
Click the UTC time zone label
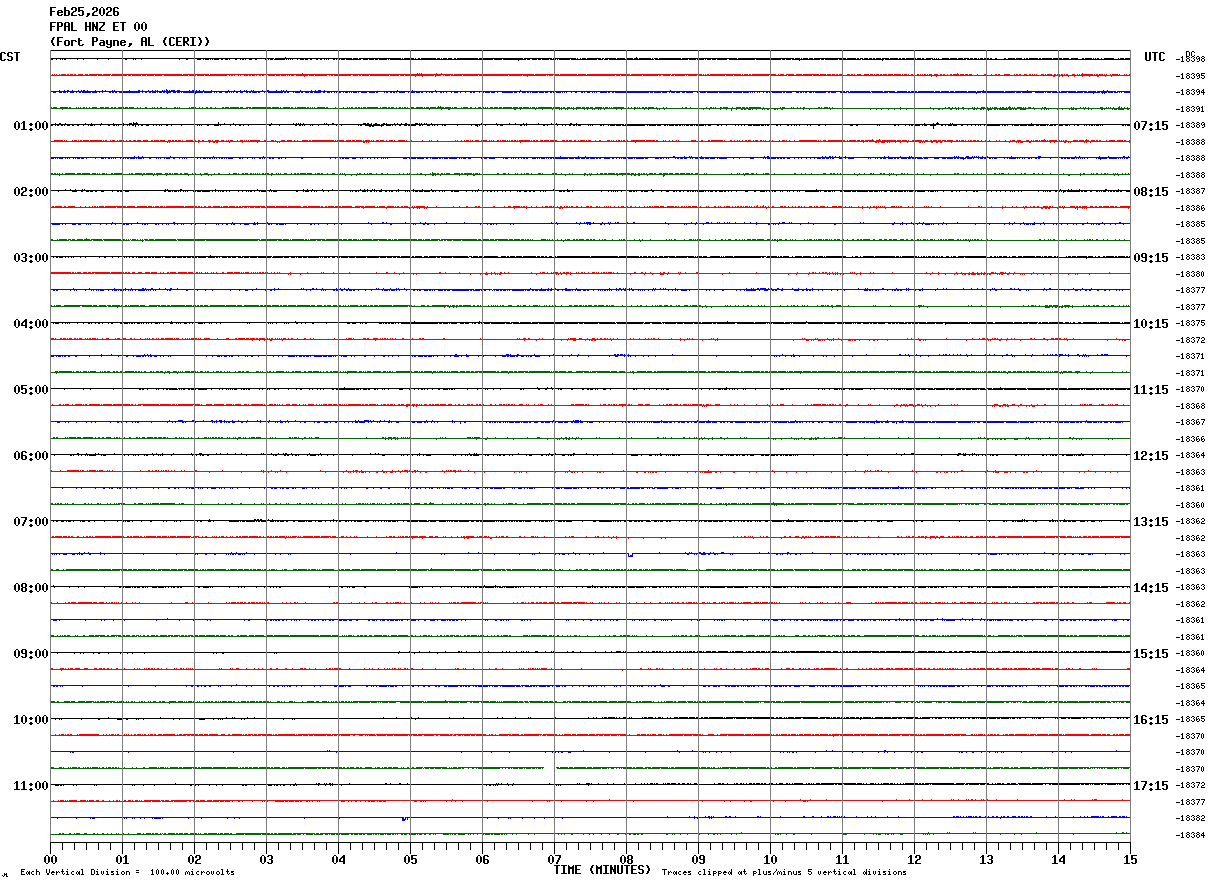pyautogui.click(x=1155, y=57)
